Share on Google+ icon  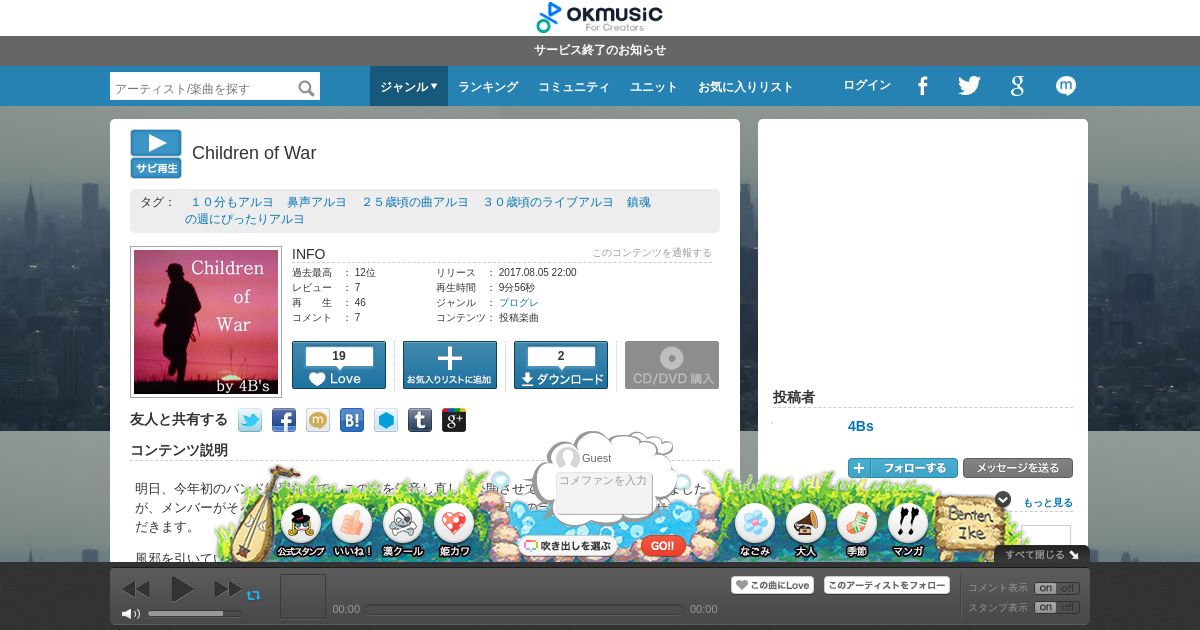tap(454, 420)
